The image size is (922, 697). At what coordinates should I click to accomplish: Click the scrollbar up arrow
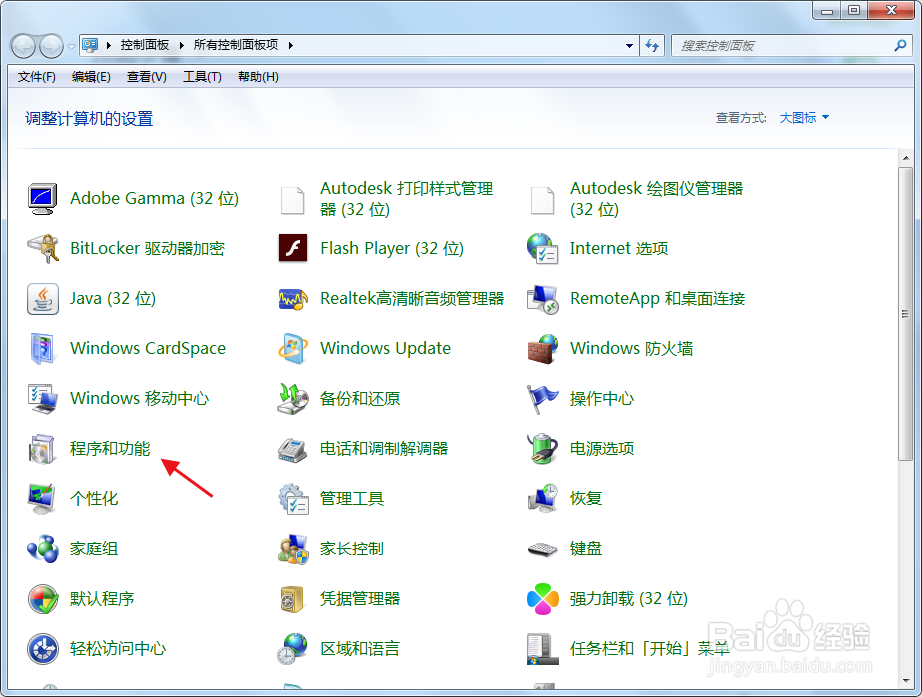point(905,158)
